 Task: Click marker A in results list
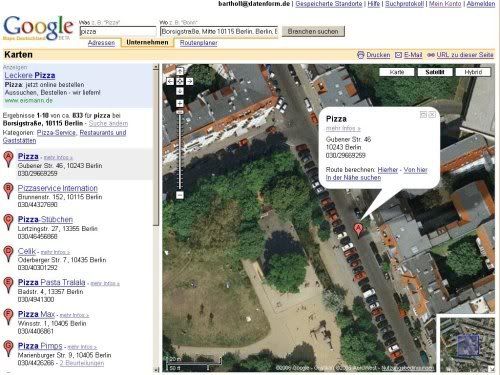pyautogui.click(x=8, y=159)
